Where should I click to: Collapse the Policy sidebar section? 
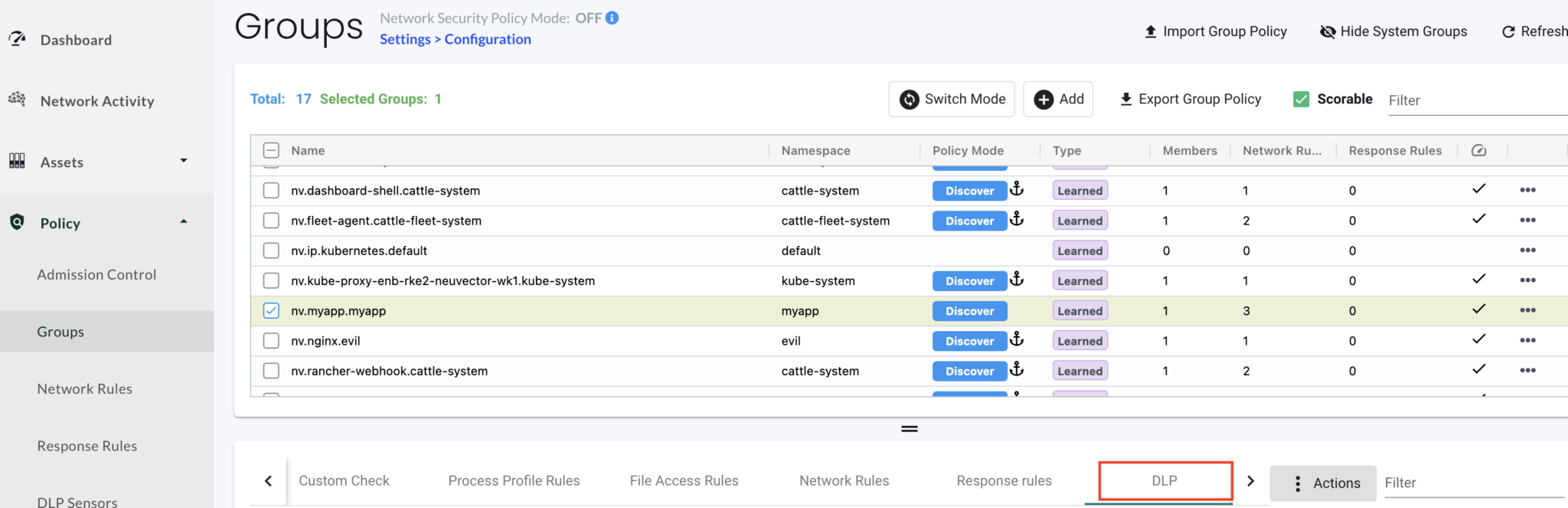click(183, 222)
